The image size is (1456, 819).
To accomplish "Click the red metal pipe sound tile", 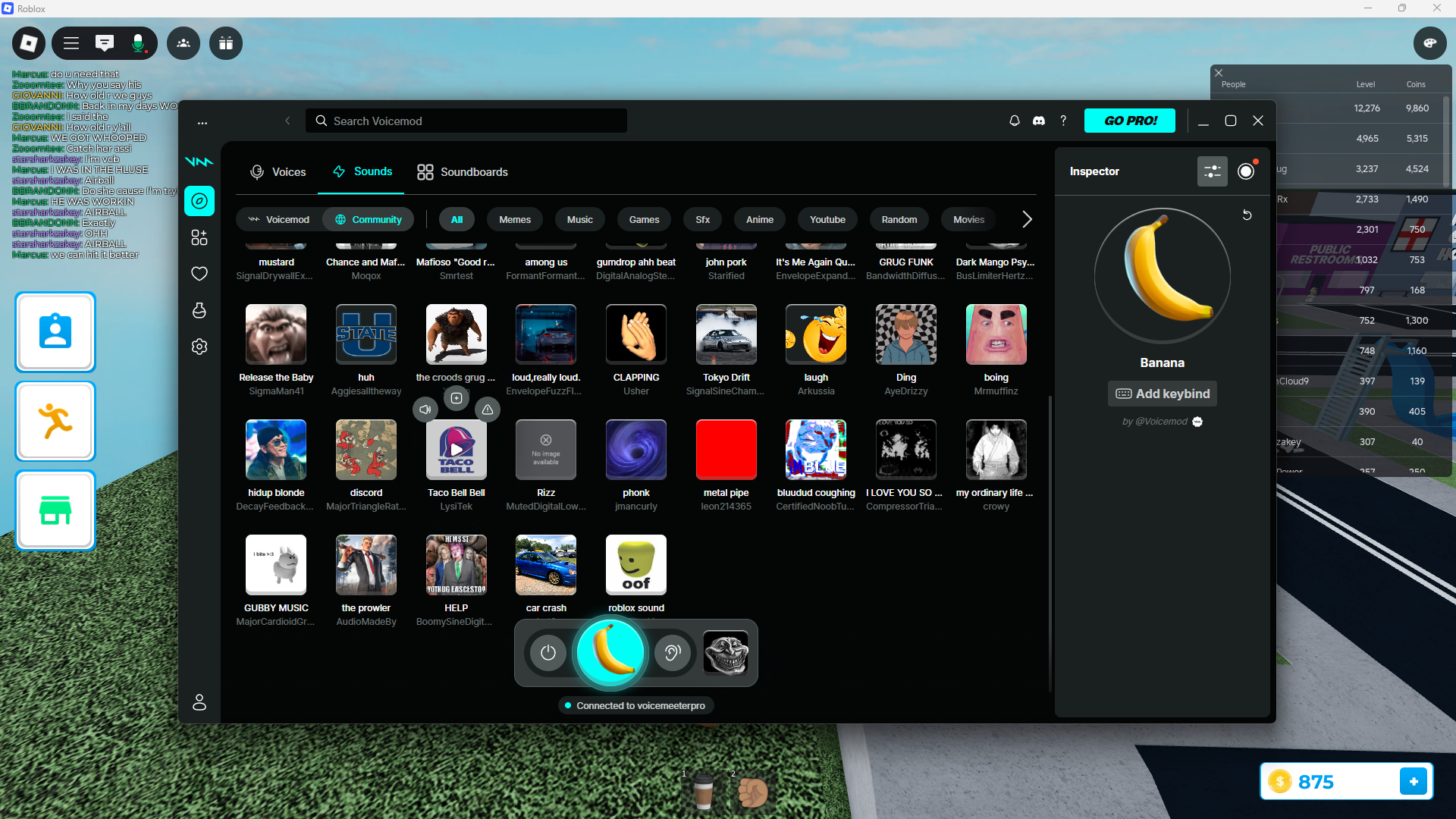I will click(x=726, y=450).
